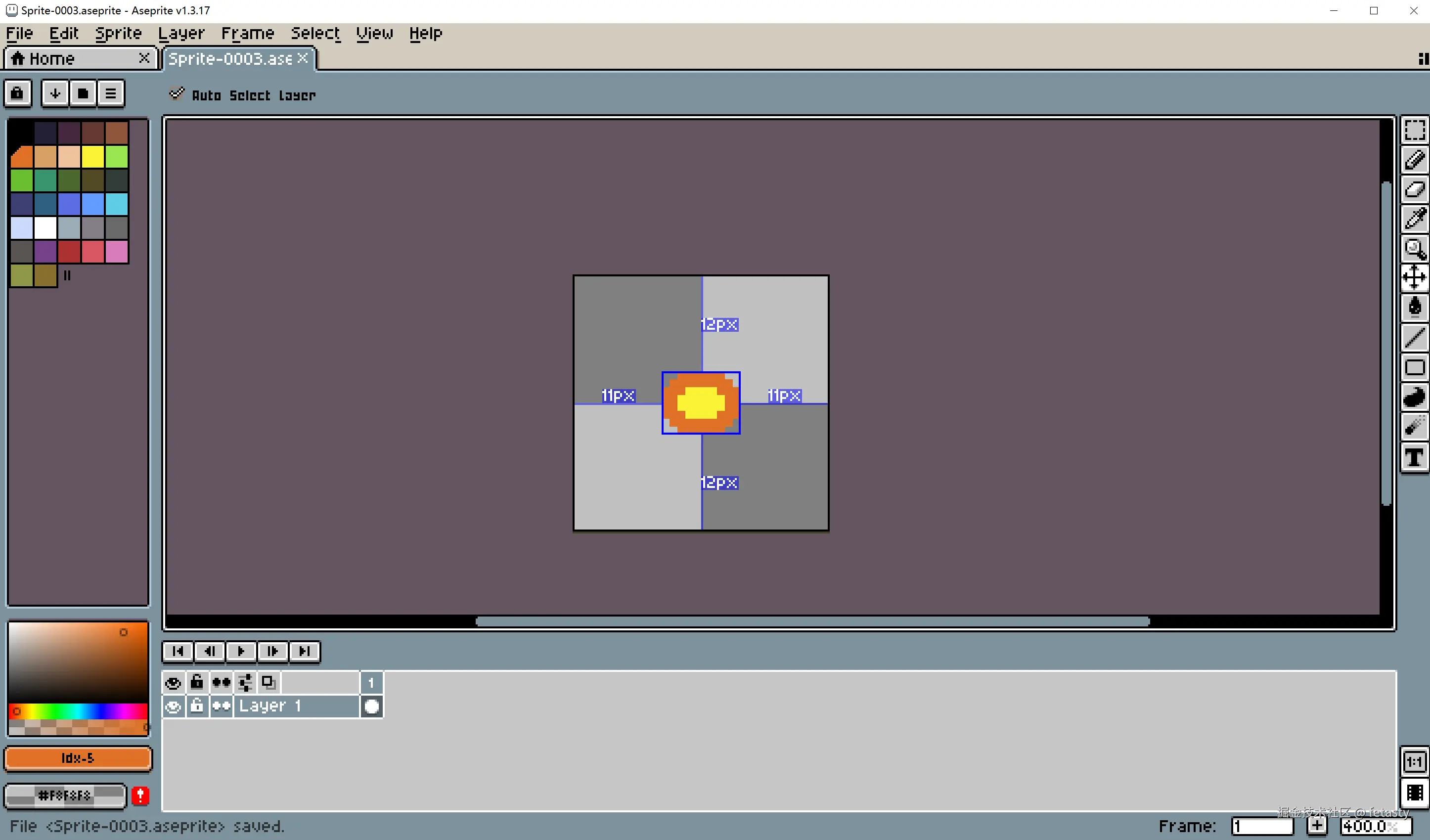Play the animation
This screenshot has height=840, width=1430.
pos(241,651)
